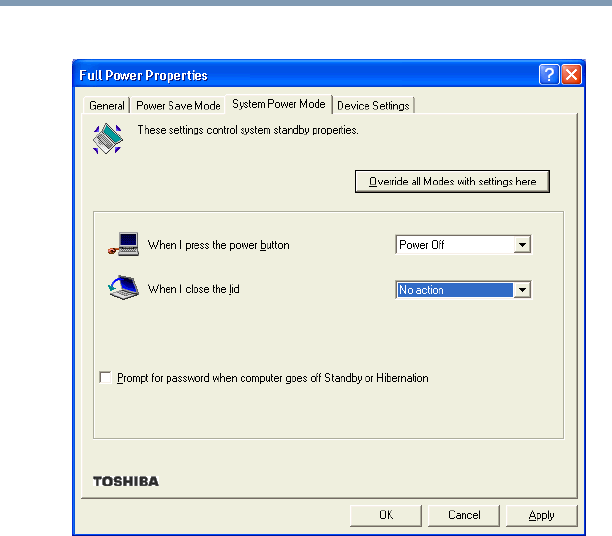The image size is (612, 536).
Task: Click the 'When I close the lid' label
Action: click(194, 289)
